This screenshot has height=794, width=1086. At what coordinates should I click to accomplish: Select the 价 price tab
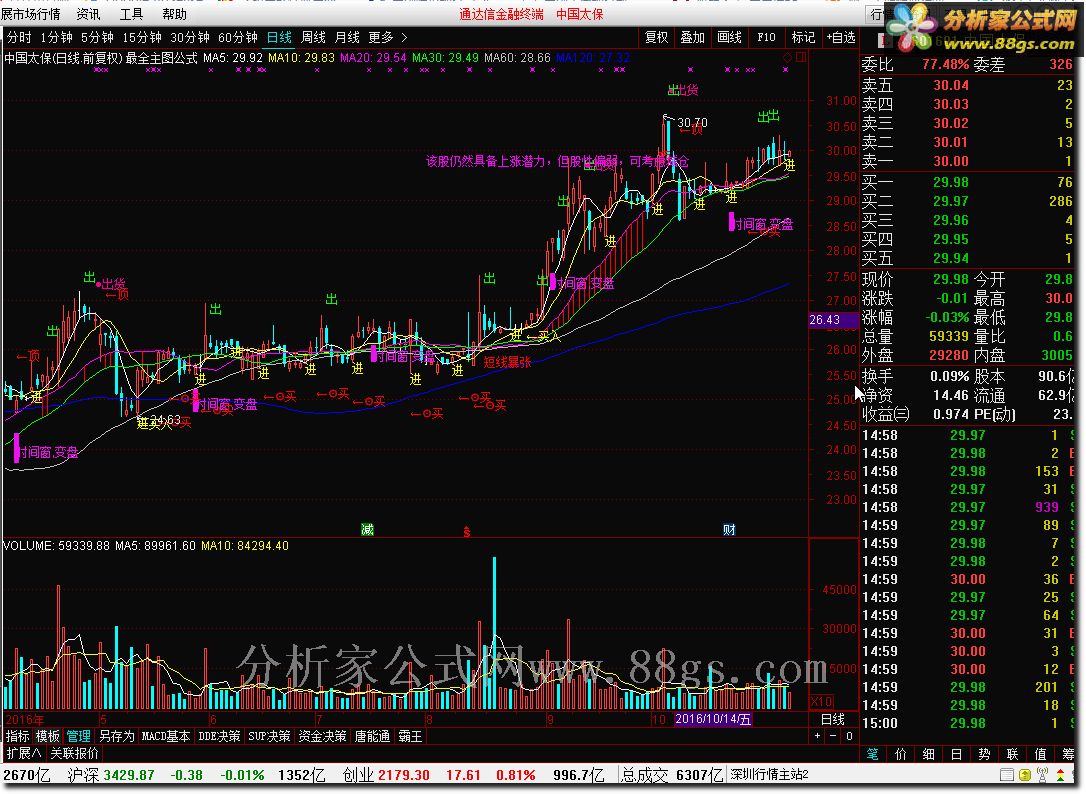[900, 754]
